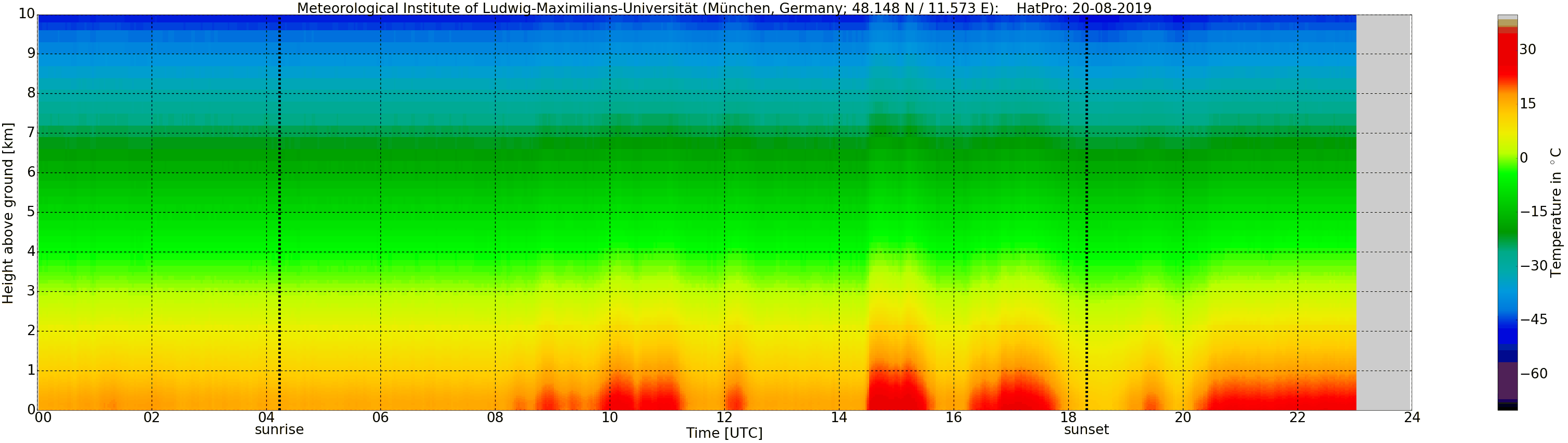Click the gray missing-data region after hour 23
The width and height of the screenshot is (1568, 443).
[1384, 212]
